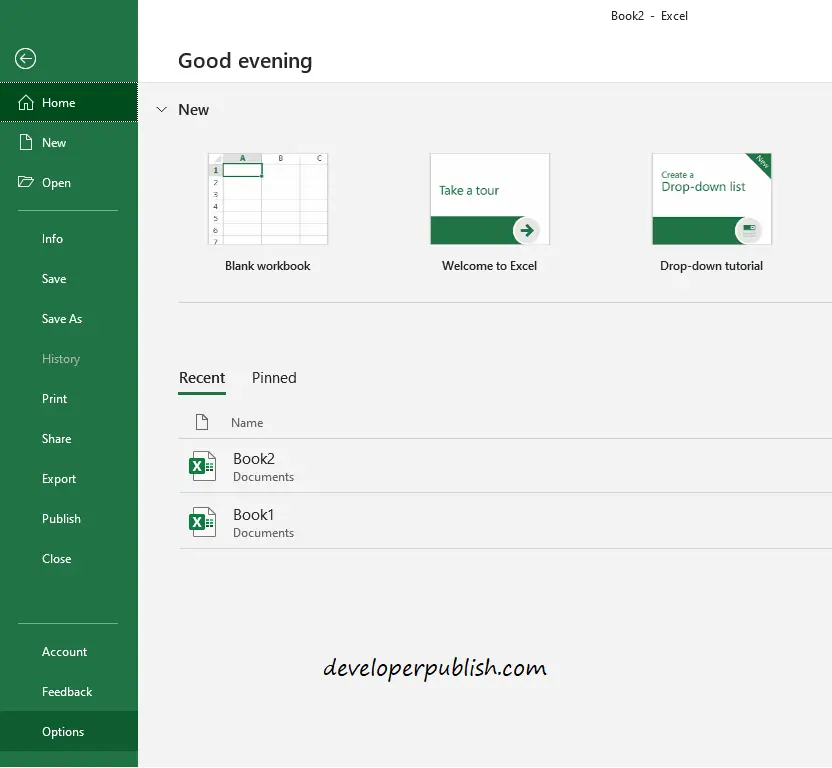Click the Open folder icon in sidebar
This screenshot has height=768, width=832.
pyautogui.click(x=25, y=182)
